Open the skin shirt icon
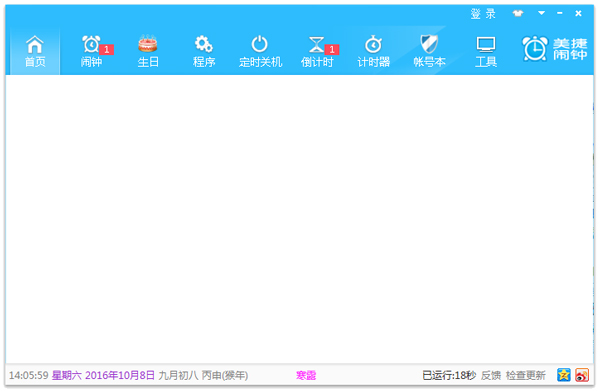This screenshot has width=600, height=391. point(518,13)
